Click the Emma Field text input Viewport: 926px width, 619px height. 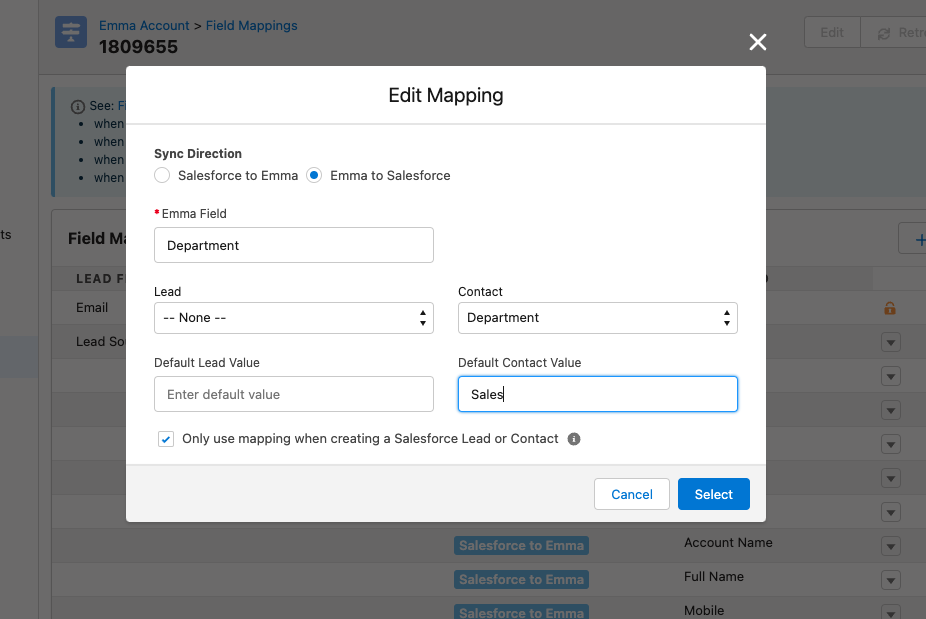point(294,245)
